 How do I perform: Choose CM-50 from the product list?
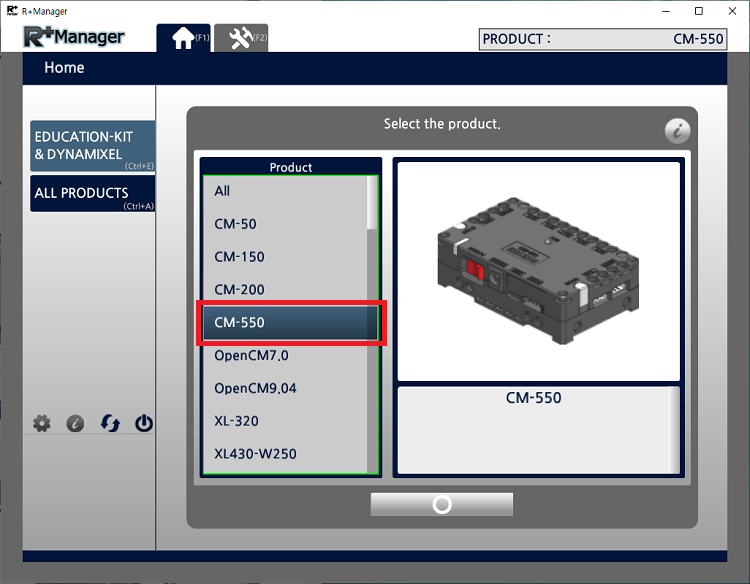pyautogui.click(x=235, y=224)
